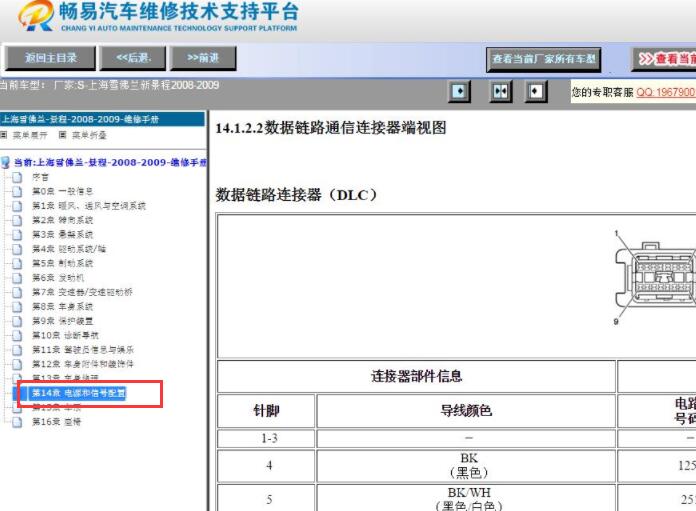This screenshot has height=511, width=696.
Task: Click the DLC connector diagram image
Action: coord(655,277)
